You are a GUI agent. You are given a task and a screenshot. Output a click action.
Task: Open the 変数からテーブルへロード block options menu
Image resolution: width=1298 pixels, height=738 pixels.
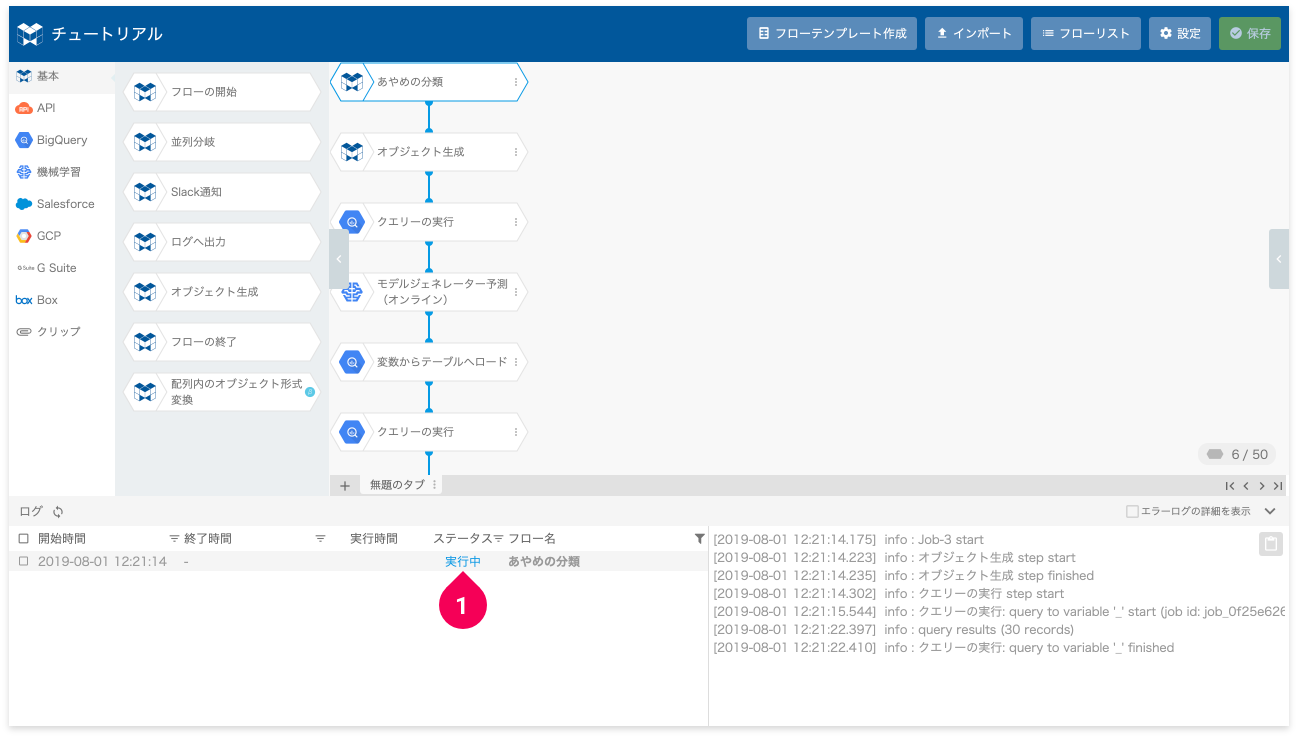pos(516,362)
